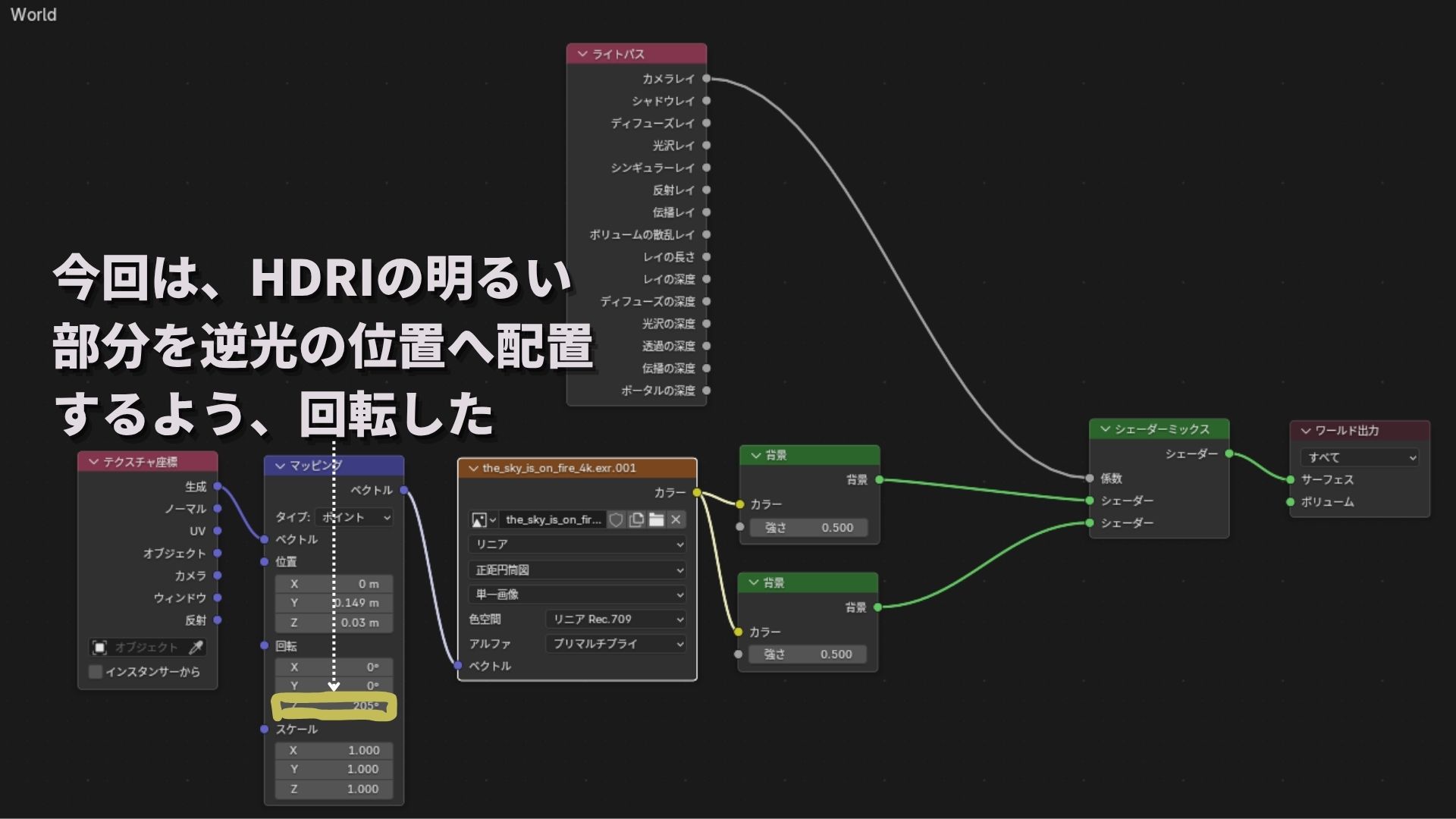Click the 反射レイ output socket

(x=706, y=190)
